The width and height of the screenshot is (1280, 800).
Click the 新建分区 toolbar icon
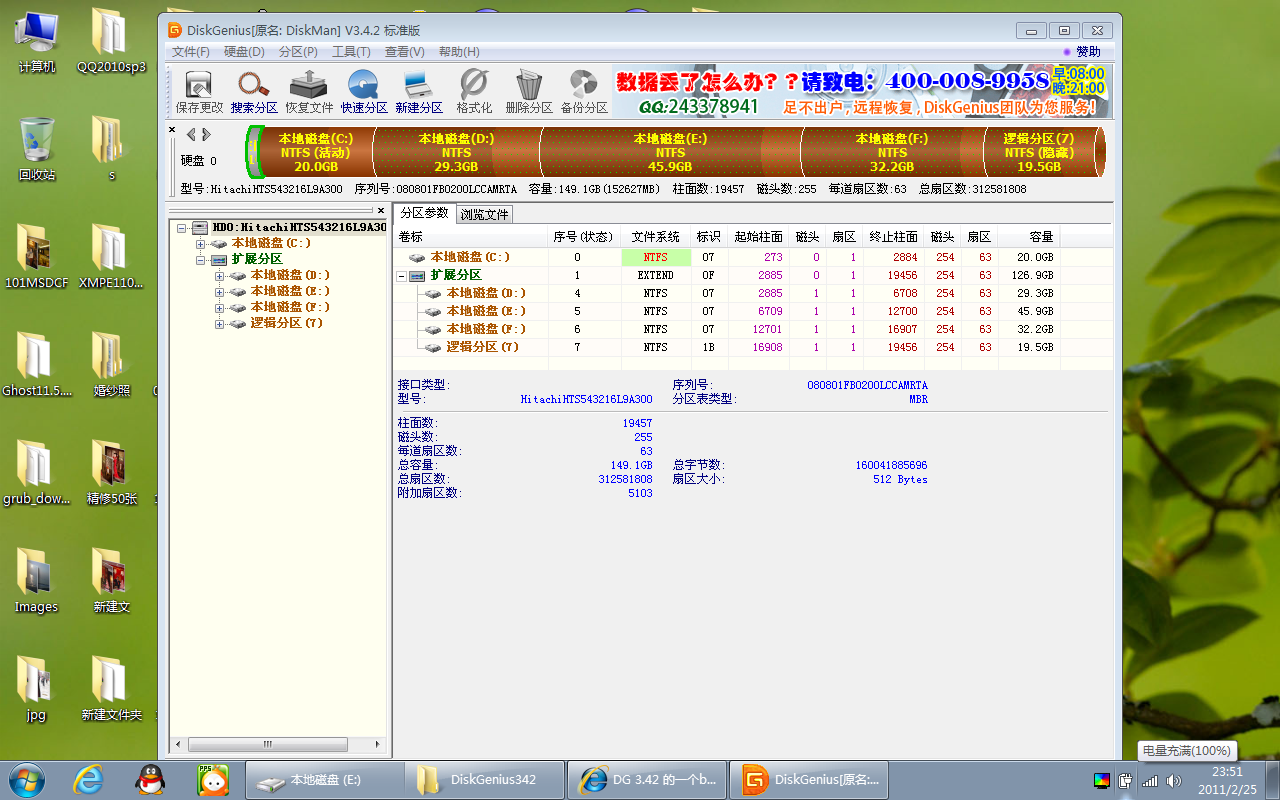tap(419, 92)
